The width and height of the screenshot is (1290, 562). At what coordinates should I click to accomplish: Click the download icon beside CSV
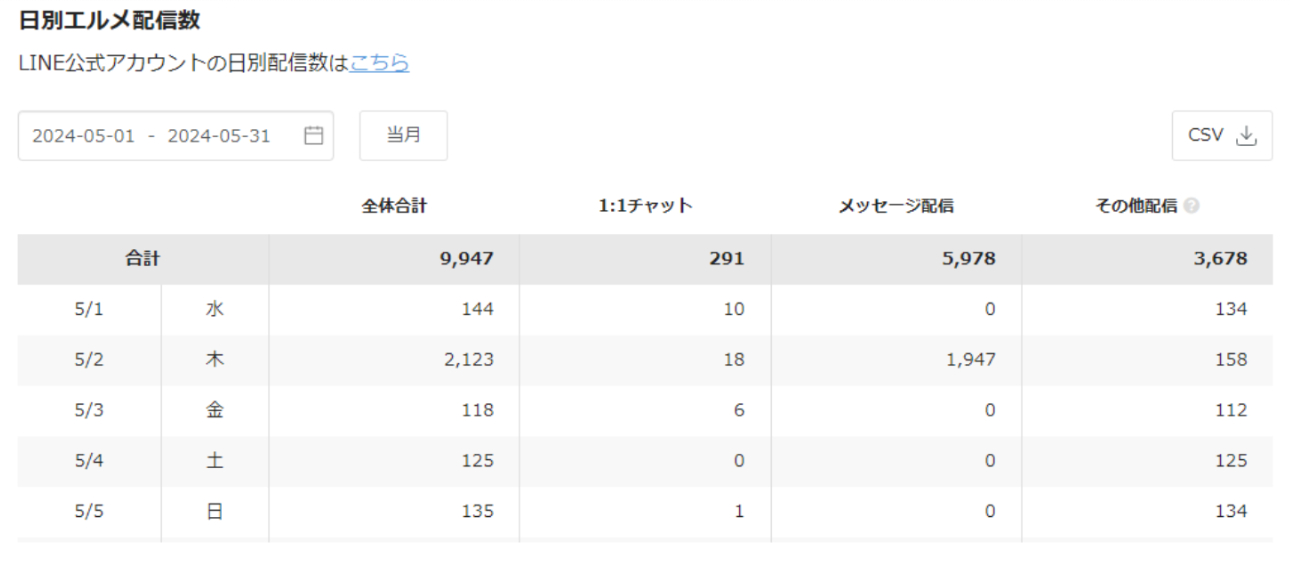(1246, 136)
